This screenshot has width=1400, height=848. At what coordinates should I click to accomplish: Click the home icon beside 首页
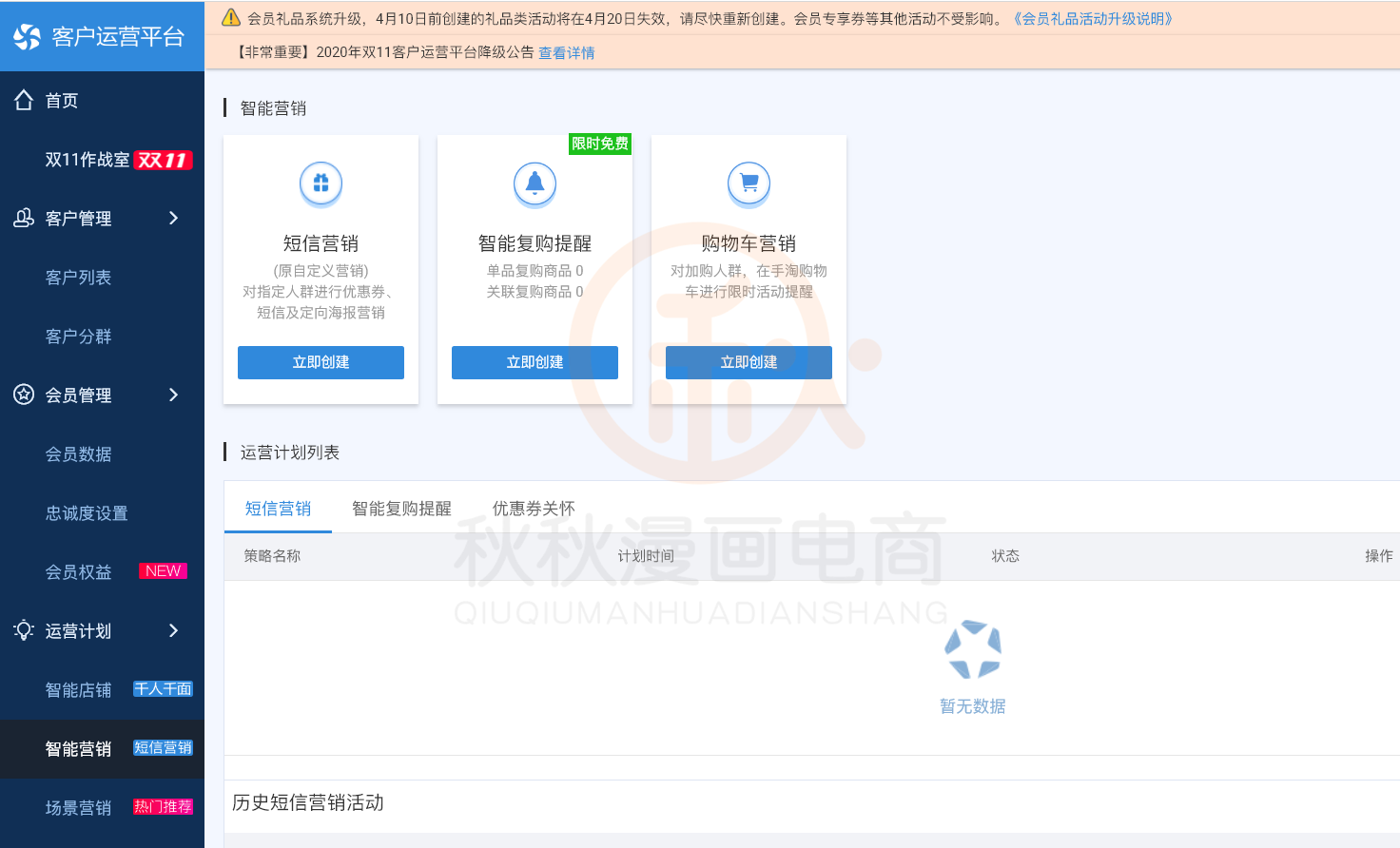pos(24,100)
